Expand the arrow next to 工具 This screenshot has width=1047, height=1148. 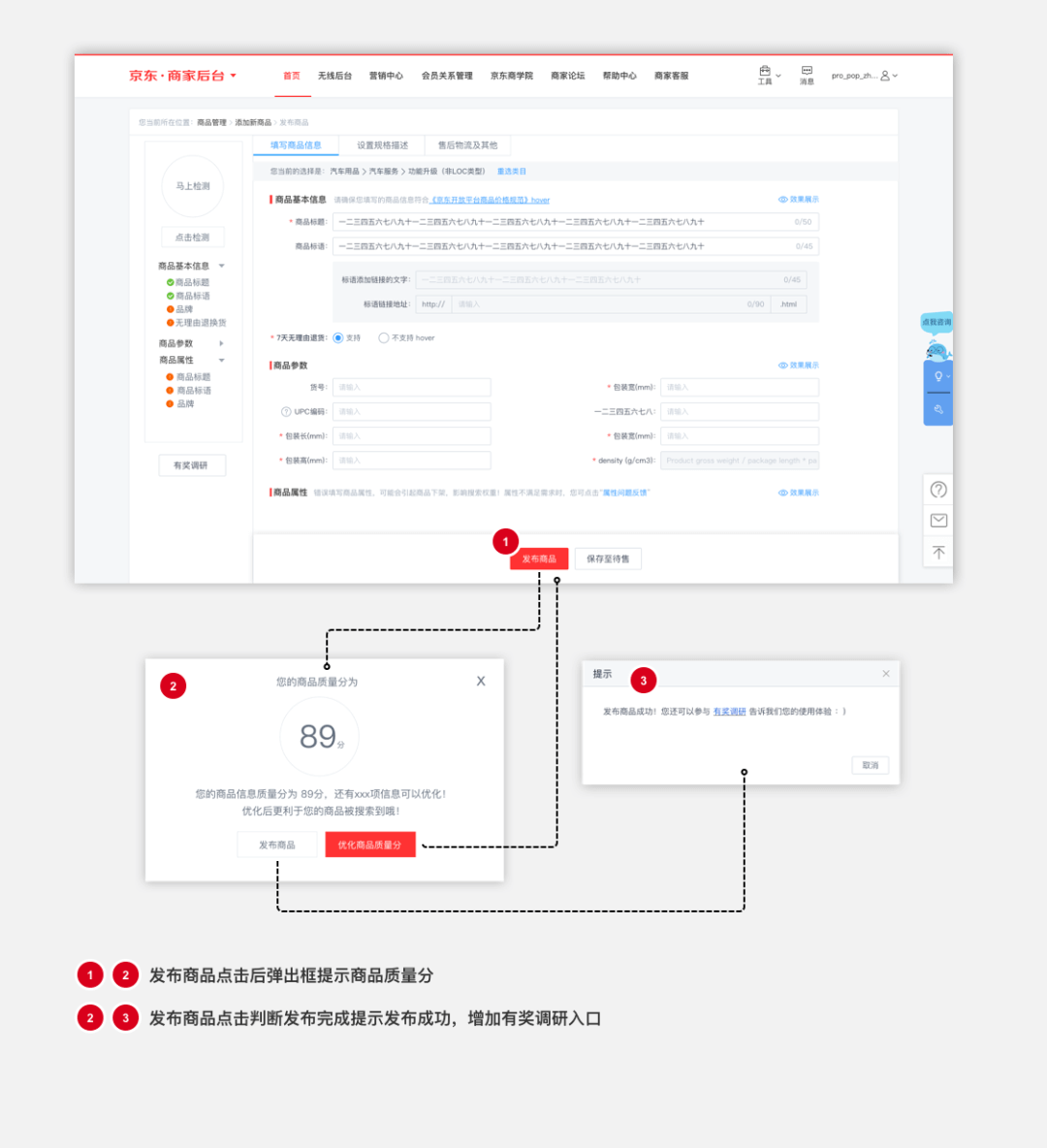coord(778,76)
